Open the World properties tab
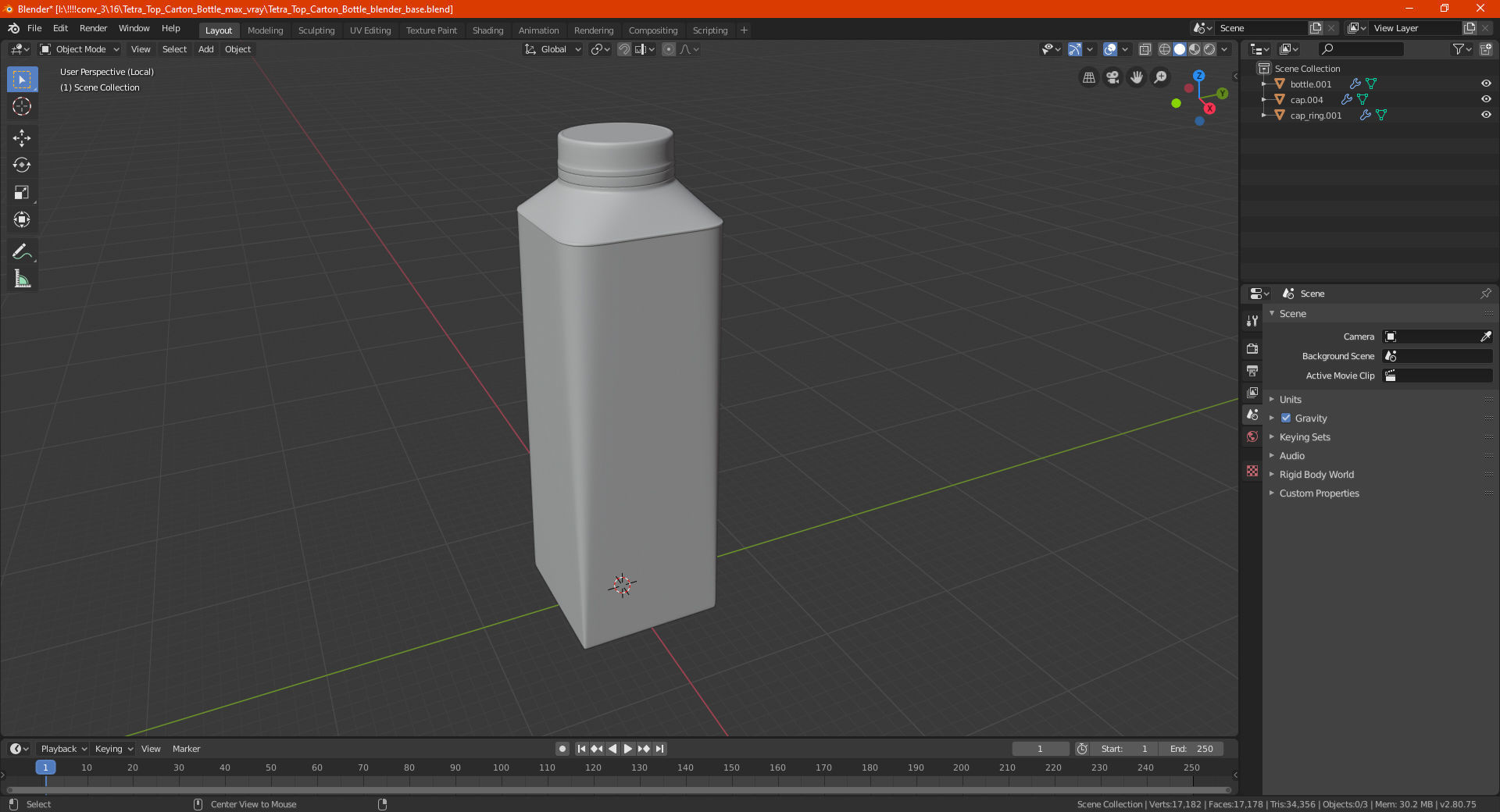 point(1252,436)
